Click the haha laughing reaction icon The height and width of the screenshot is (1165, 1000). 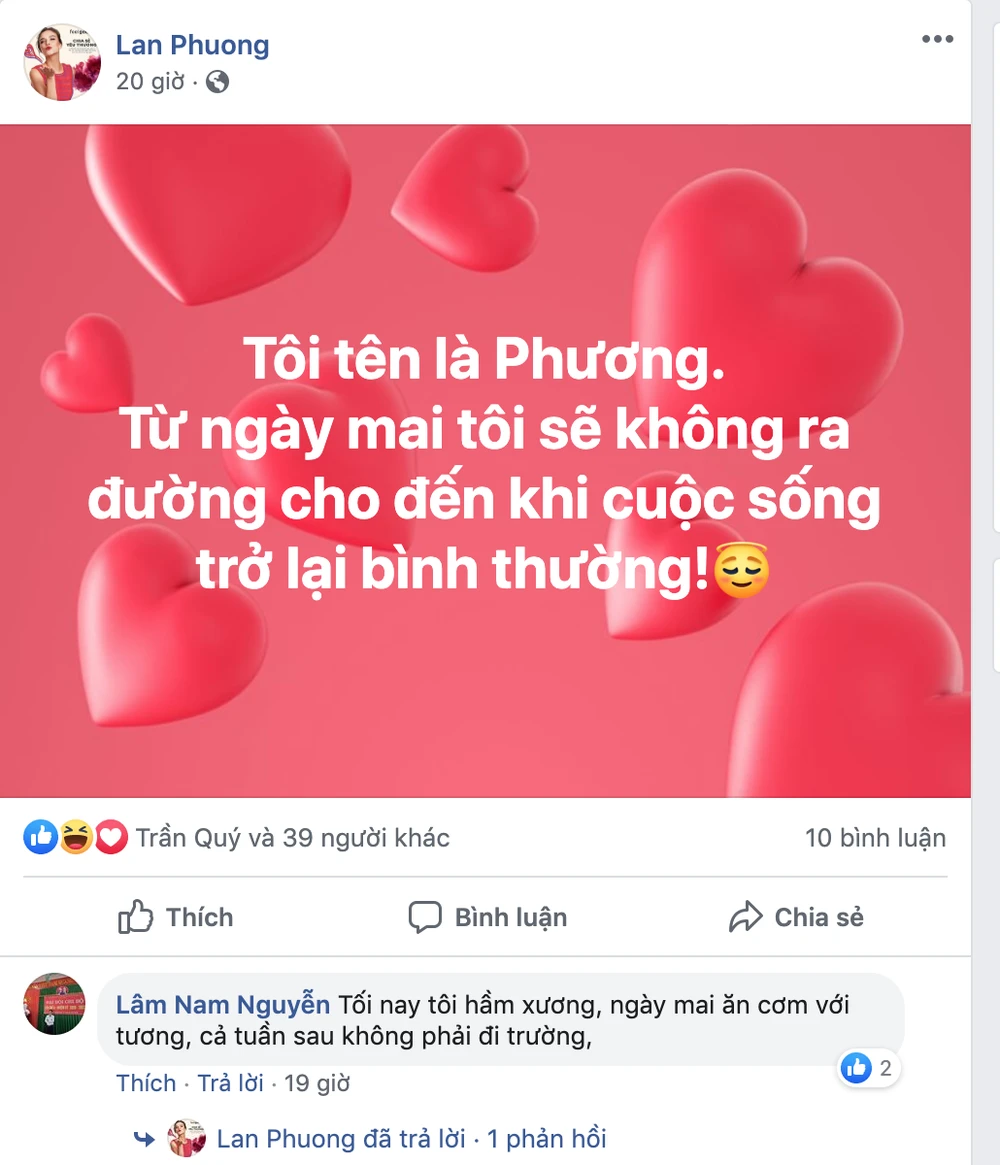(x=76, y=837)
